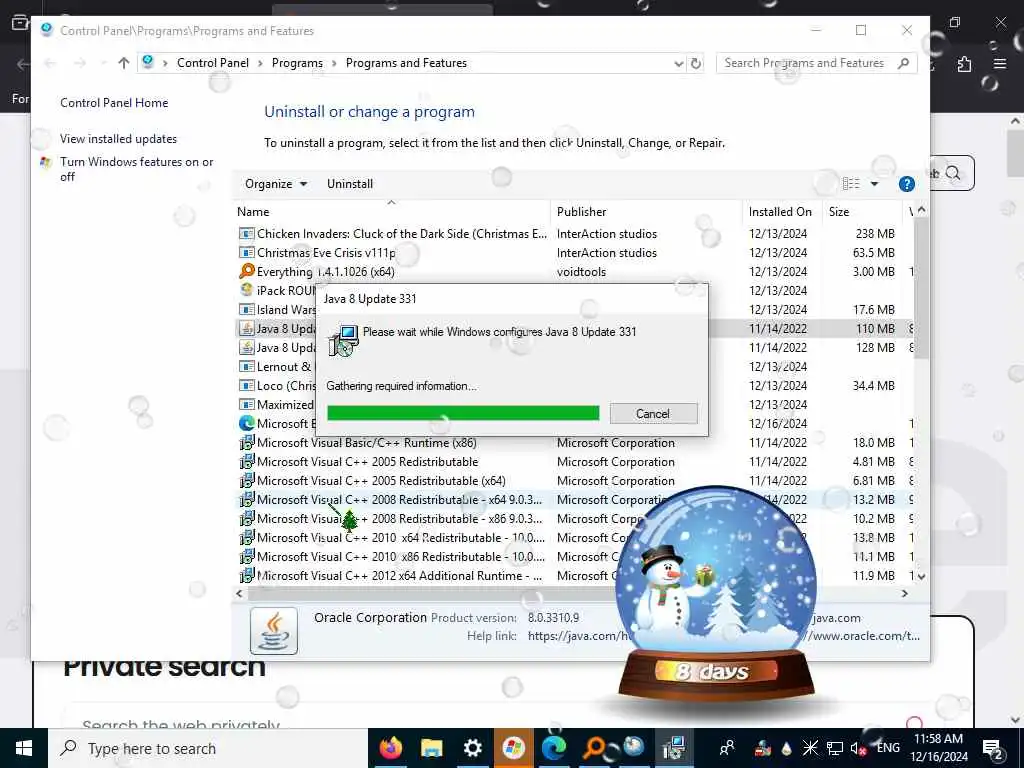This screenshot has width=1024, height=768.
Task: Click the green progress bar in Java dialog
Action: (463, 413)
